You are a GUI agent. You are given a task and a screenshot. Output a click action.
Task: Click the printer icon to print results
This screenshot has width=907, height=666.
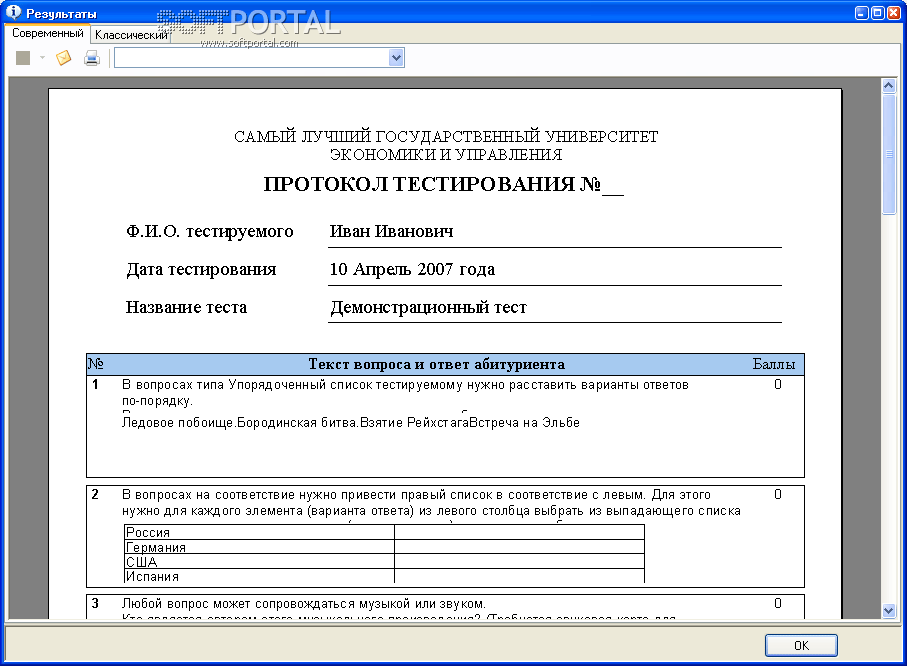click(92, 58)
